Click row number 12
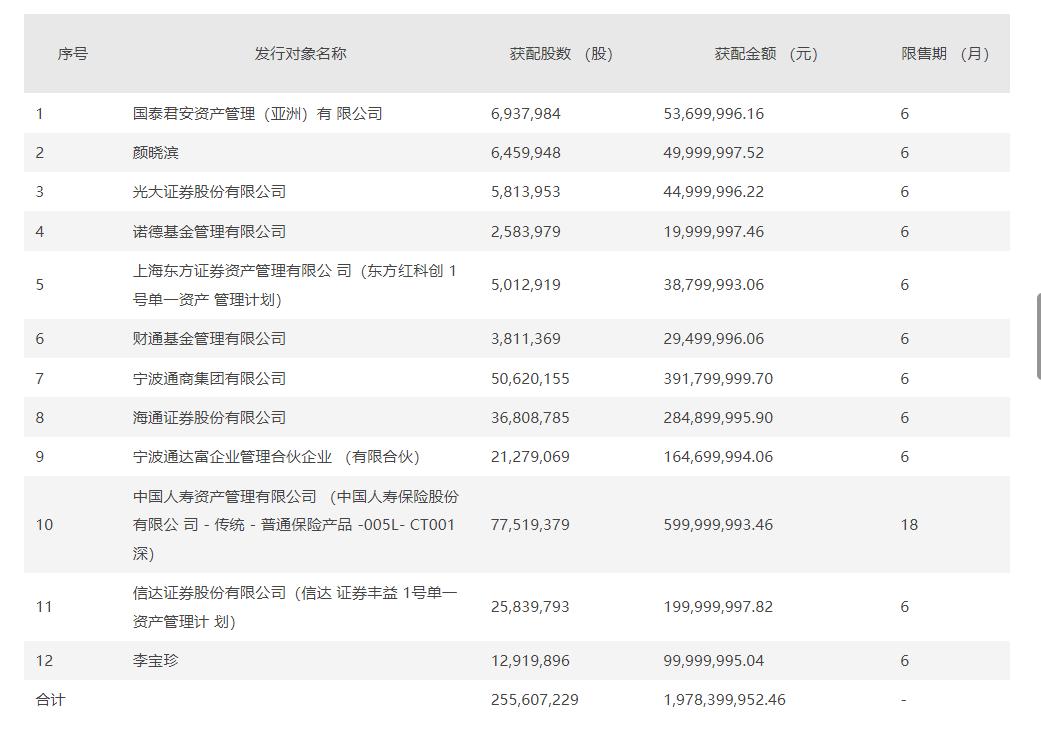 (44, 661)
